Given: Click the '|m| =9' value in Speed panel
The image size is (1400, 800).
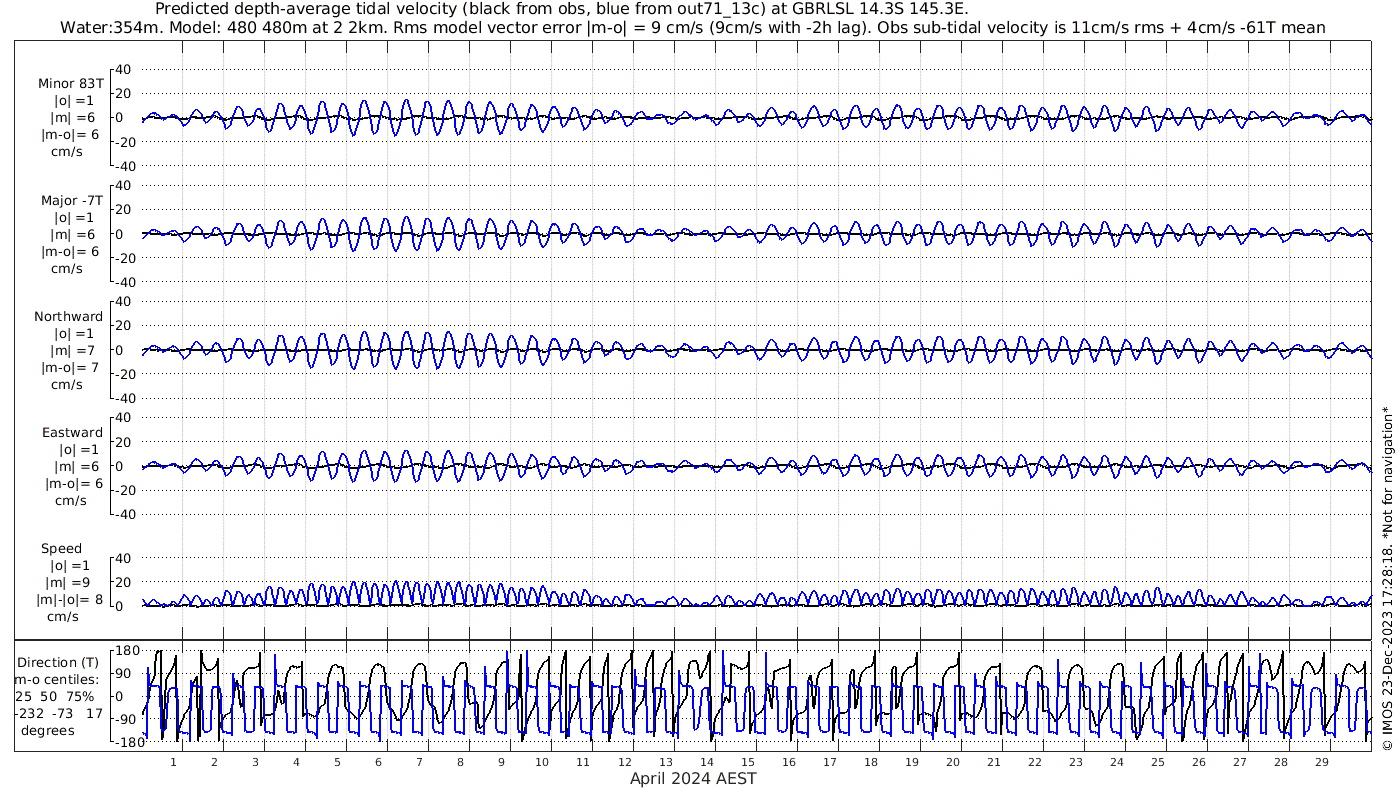Looking at the screenshot, I should [66, 583].
